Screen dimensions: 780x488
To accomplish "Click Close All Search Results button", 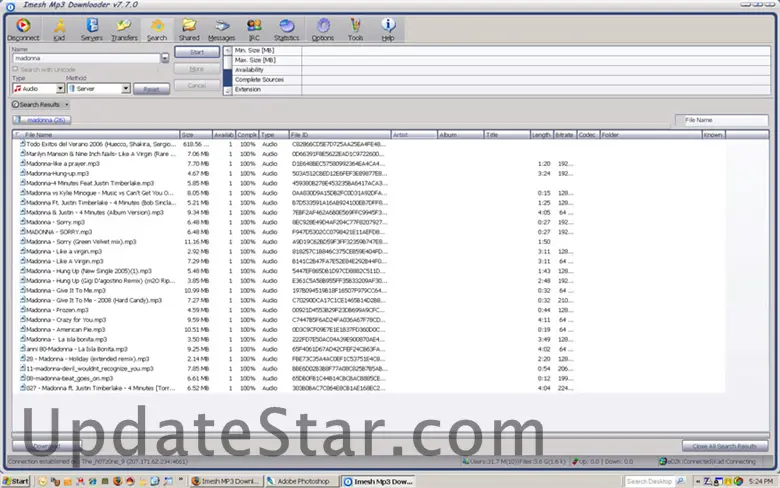I will (725, 446).
